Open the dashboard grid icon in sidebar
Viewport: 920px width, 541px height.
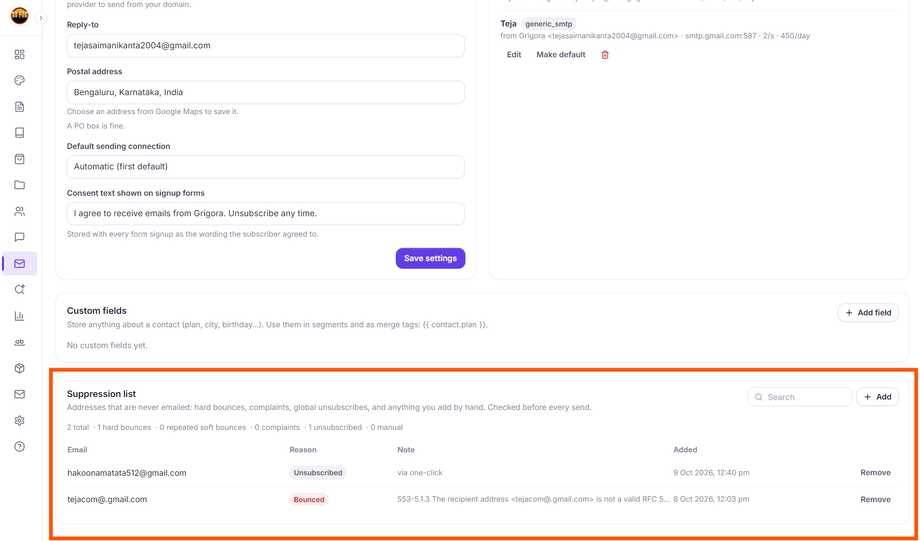19,55
